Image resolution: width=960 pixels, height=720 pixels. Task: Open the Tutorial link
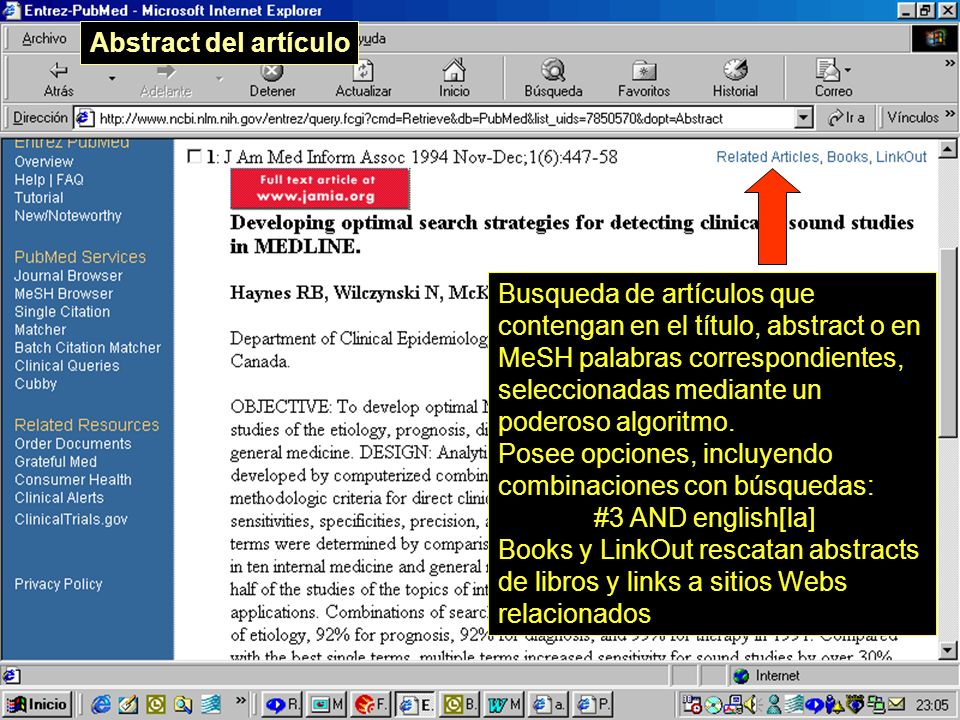click(39, 198)
